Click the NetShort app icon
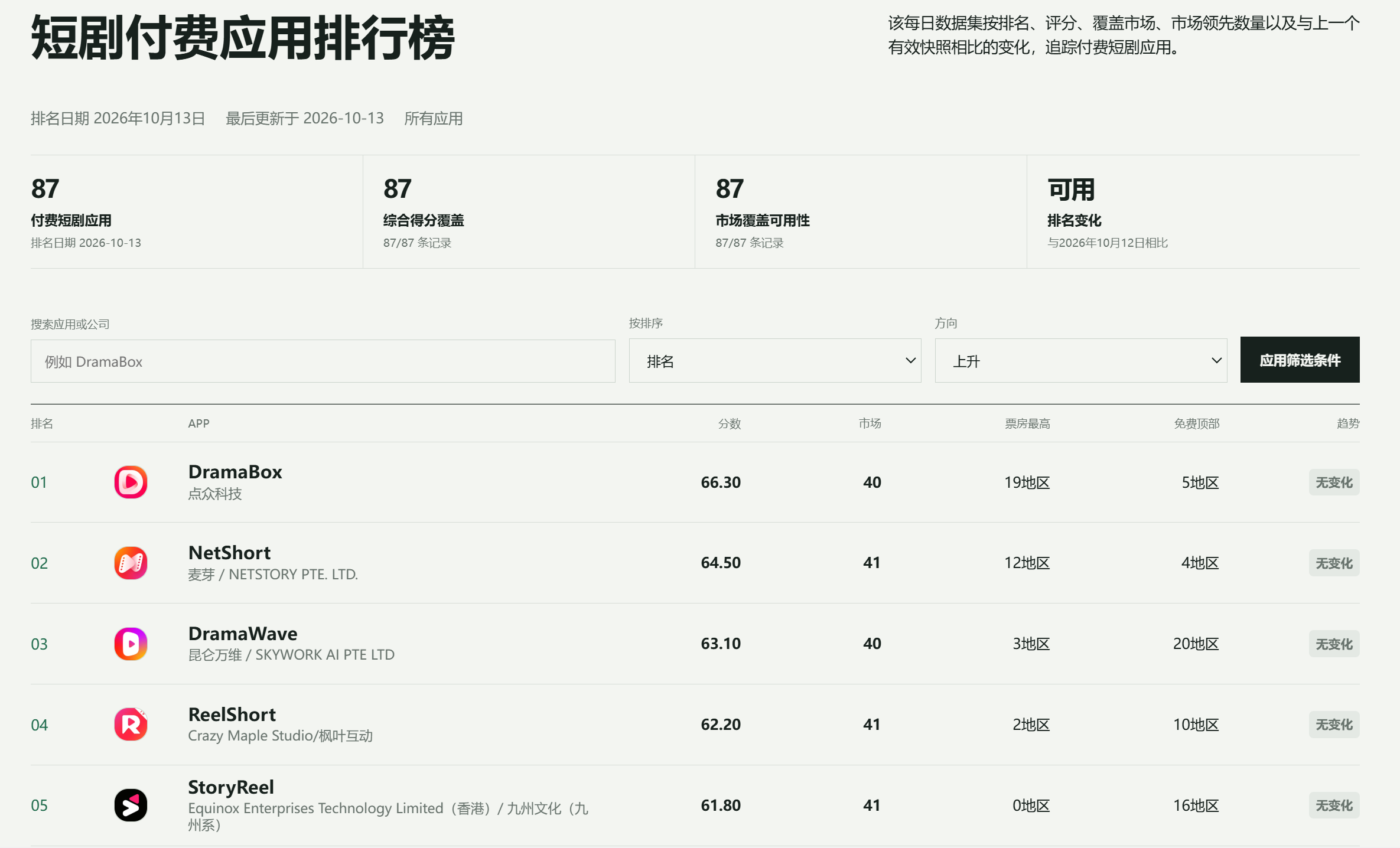The image size is (1400, 848). 131,563
